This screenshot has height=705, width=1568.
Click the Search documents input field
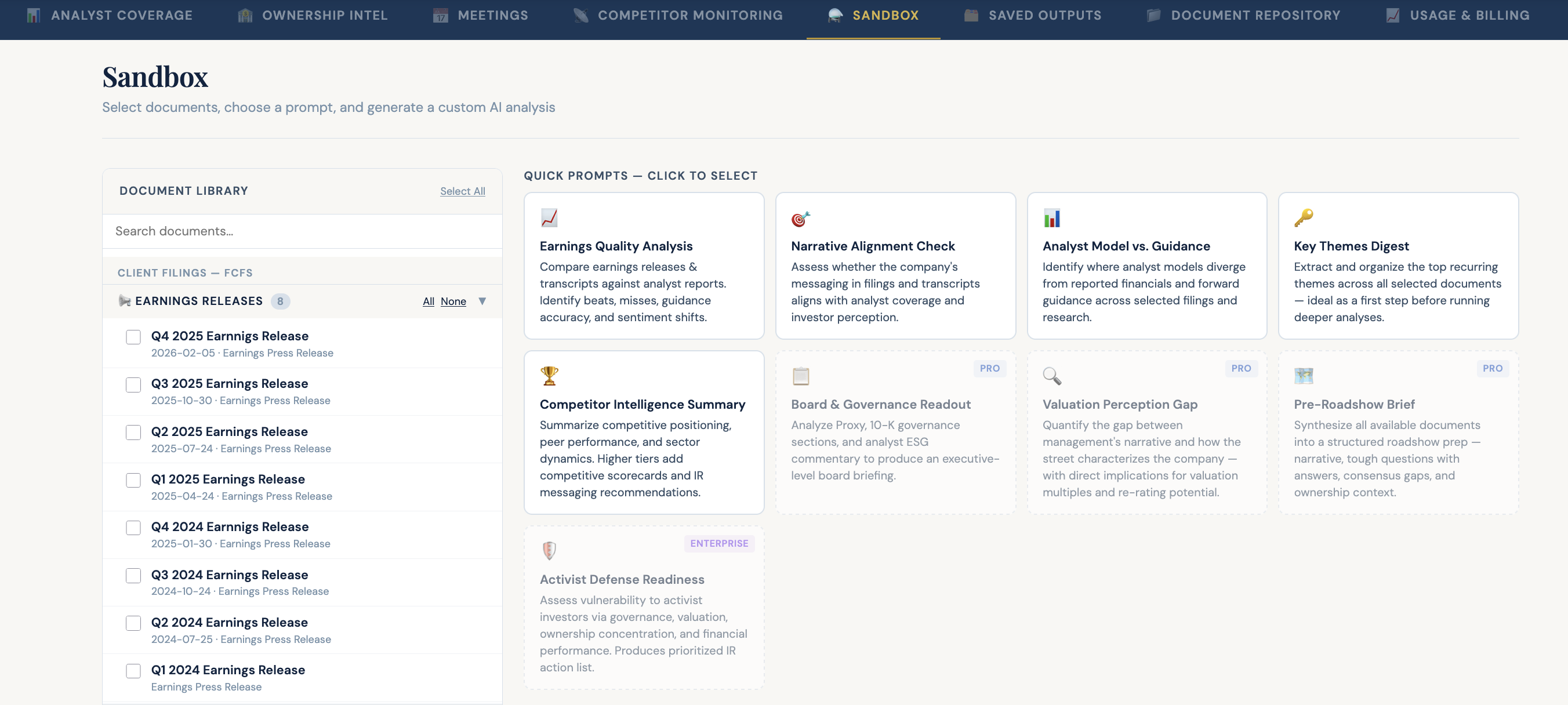point(302,231)
